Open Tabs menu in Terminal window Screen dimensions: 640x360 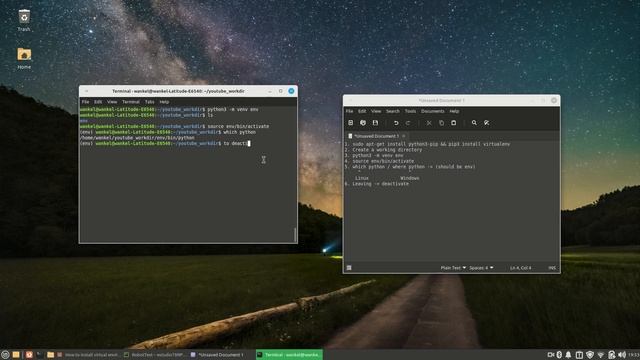coord(149,102)
